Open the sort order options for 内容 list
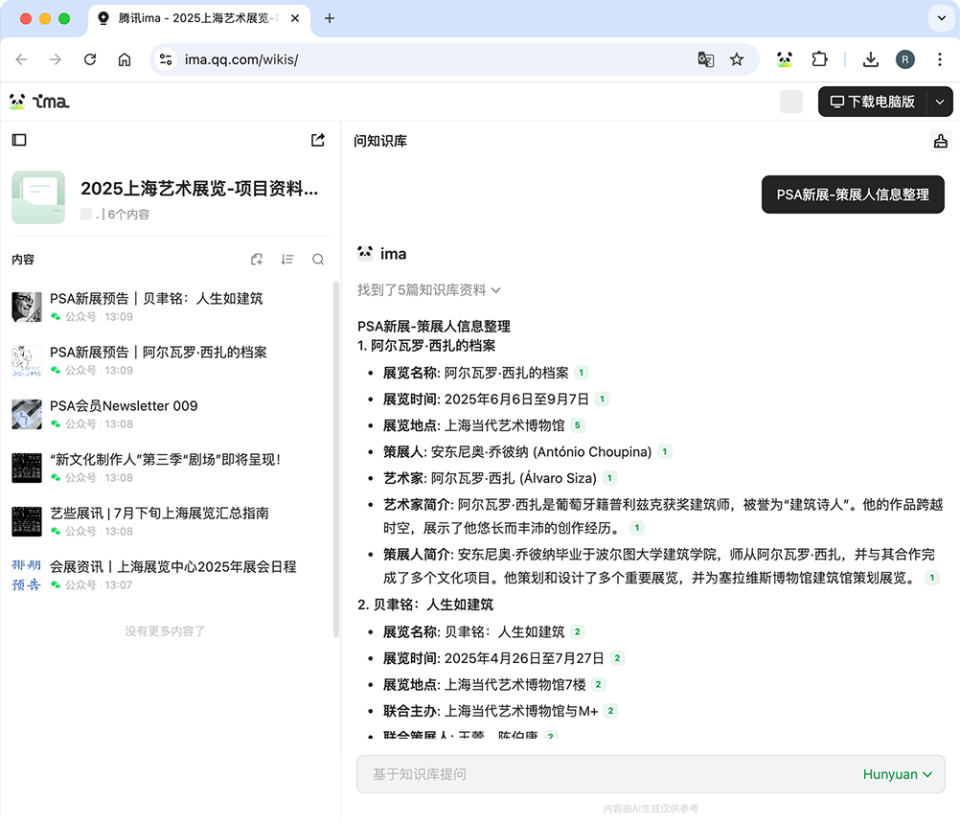Screen dimensions: 960x823 (x=287, y=259)
